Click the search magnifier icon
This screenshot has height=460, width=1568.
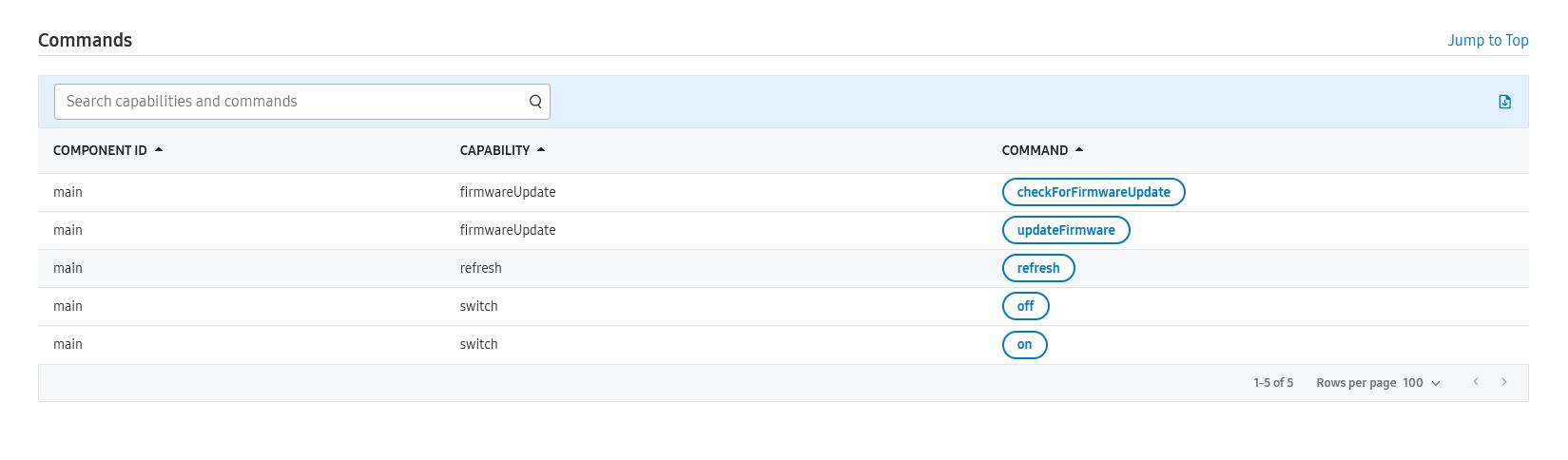tap(535, 102)
